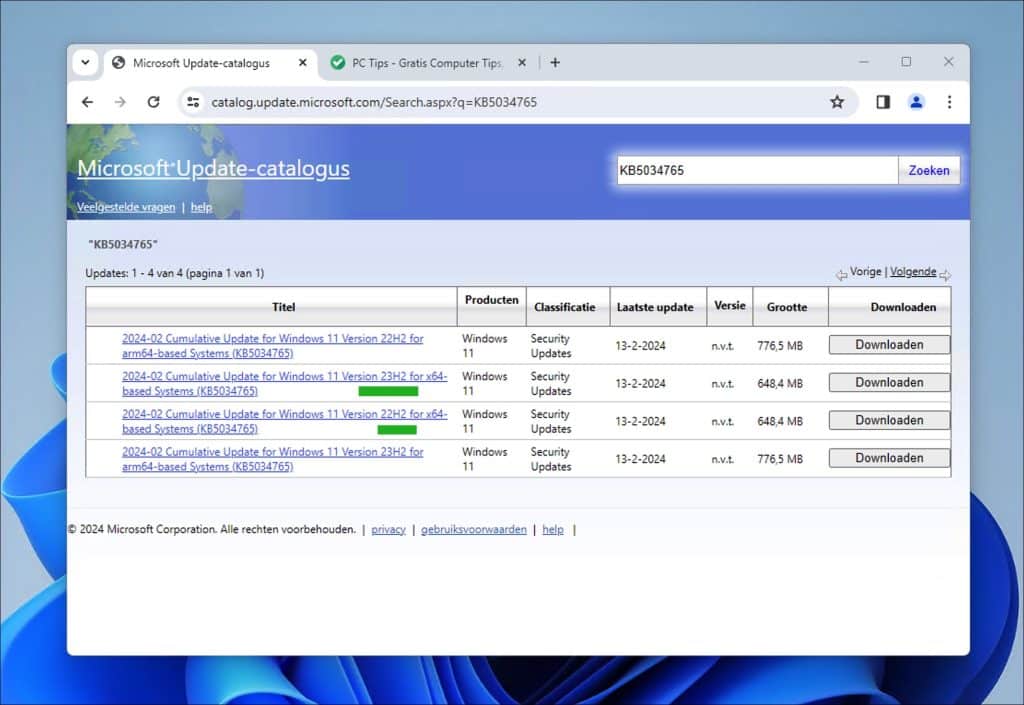The width and height of the screenshot is (1024, 705).
Task: Click the Vorige page arrow icon
Action: click(x=842, y=275)
